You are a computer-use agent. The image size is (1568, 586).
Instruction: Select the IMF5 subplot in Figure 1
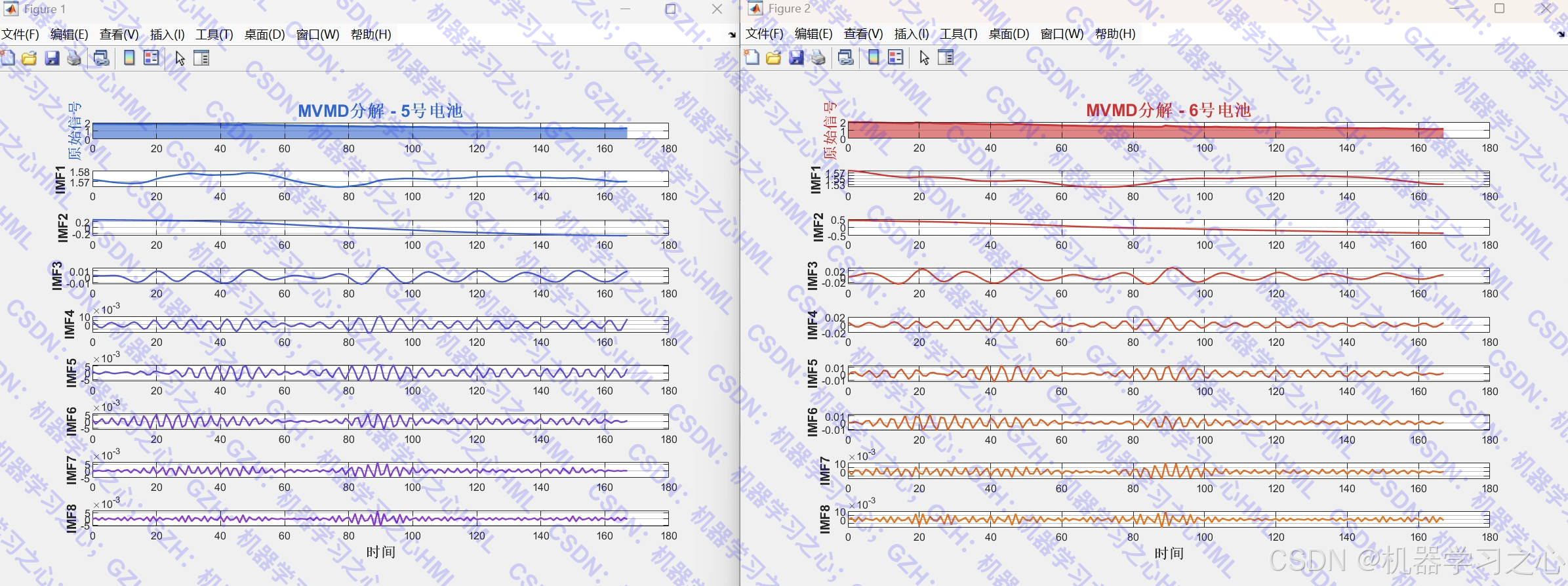(x=380, y=373)
